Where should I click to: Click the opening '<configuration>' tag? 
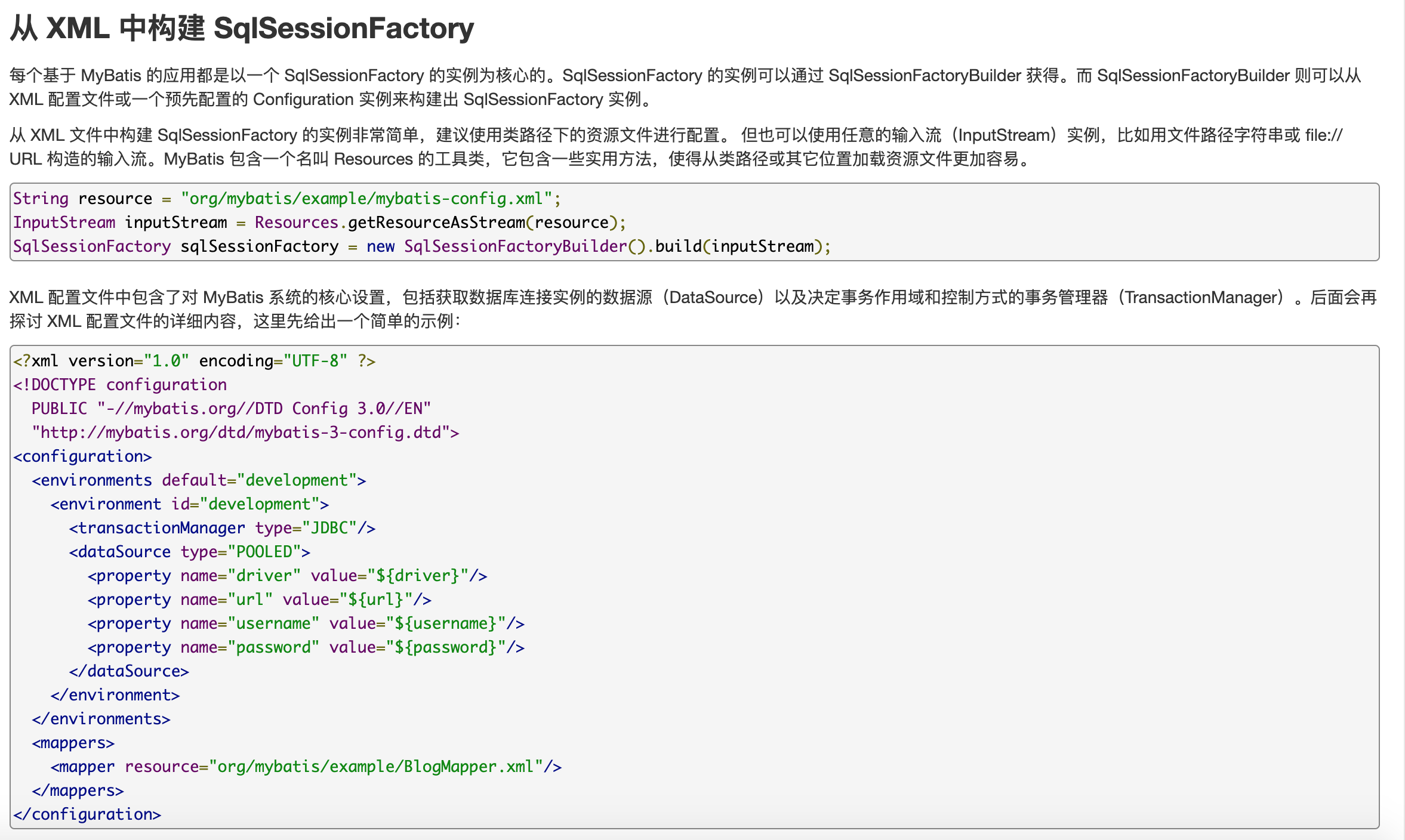click(x=82, y=456)
